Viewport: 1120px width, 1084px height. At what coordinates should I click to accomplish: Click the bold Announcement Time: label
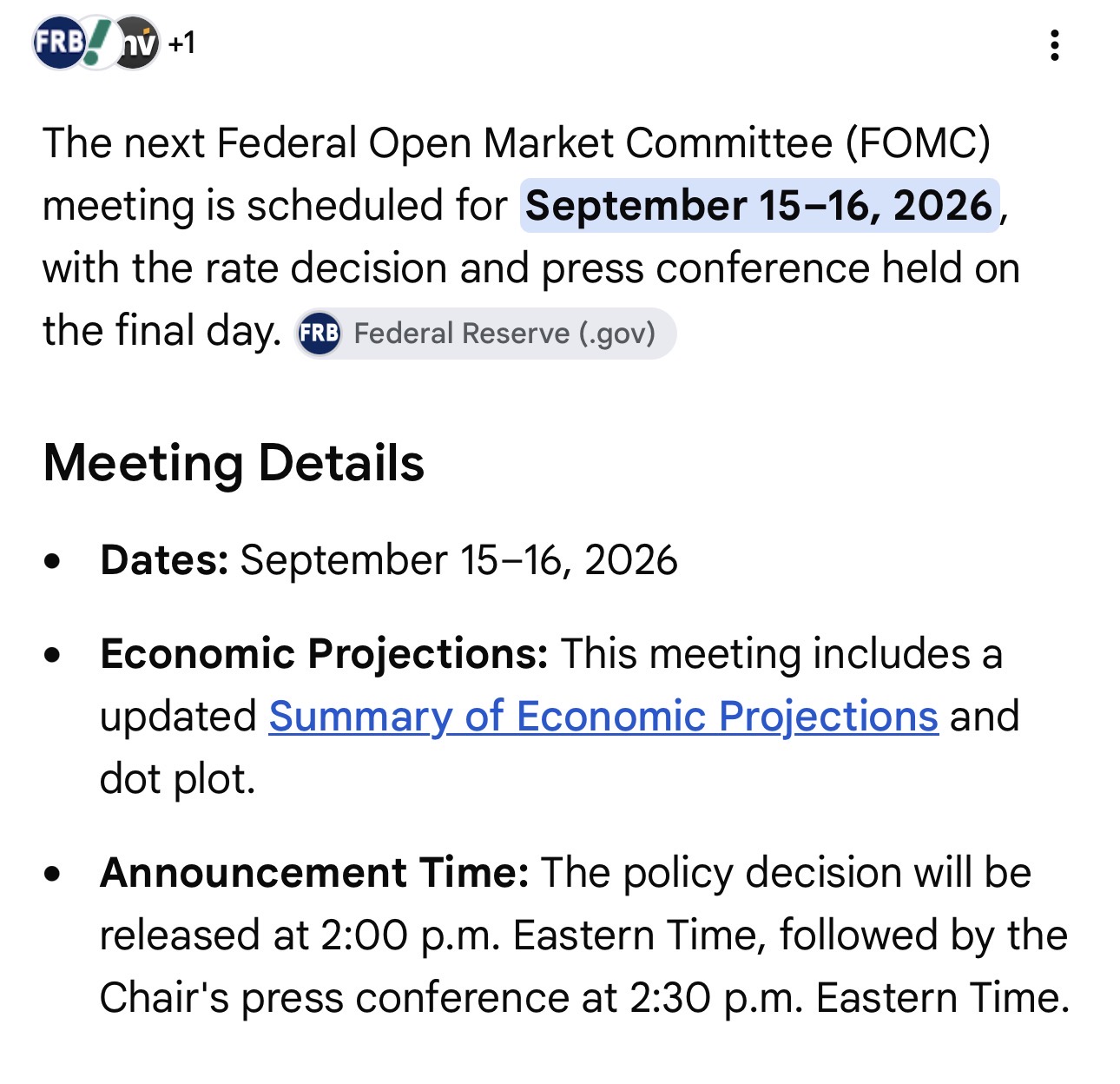click(314, 872)
